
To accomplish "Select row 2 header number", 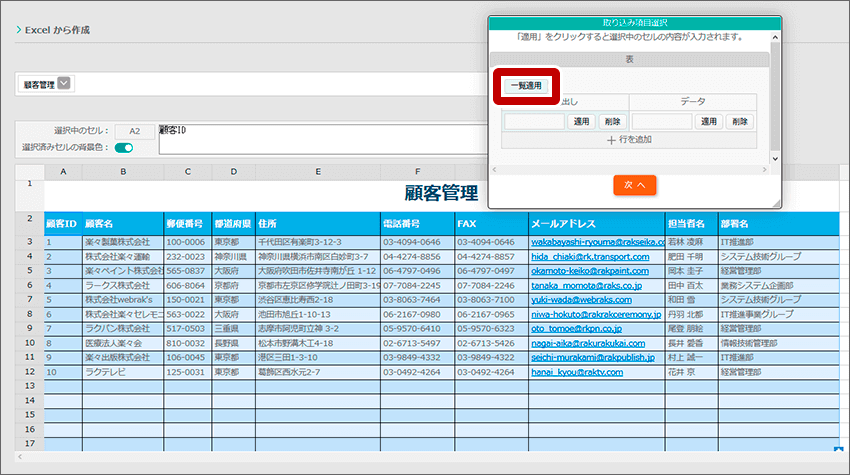I will 30,219.
